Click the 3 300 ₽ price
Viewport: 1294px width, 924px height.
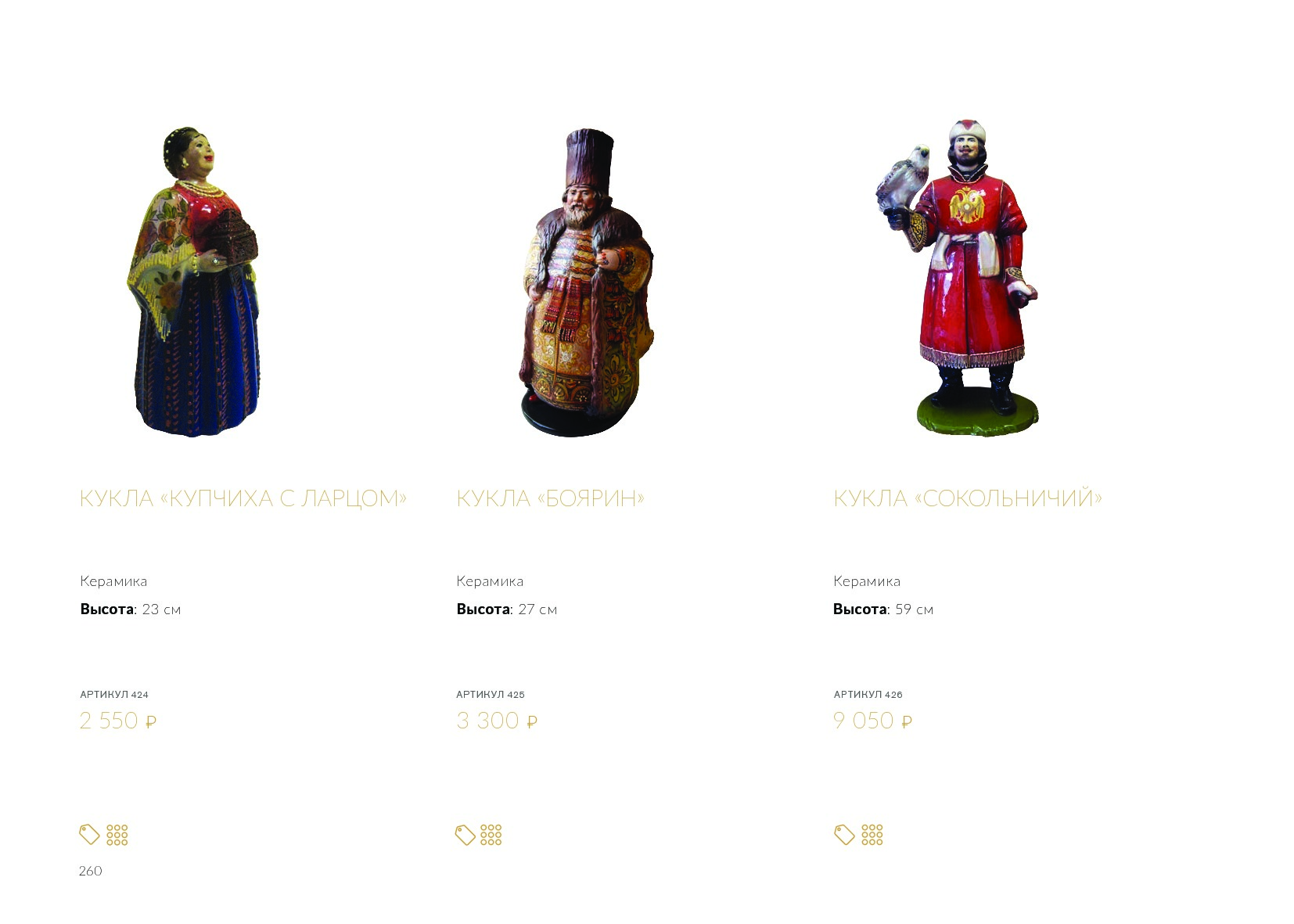pyautogui.click(x=497, y=721)
